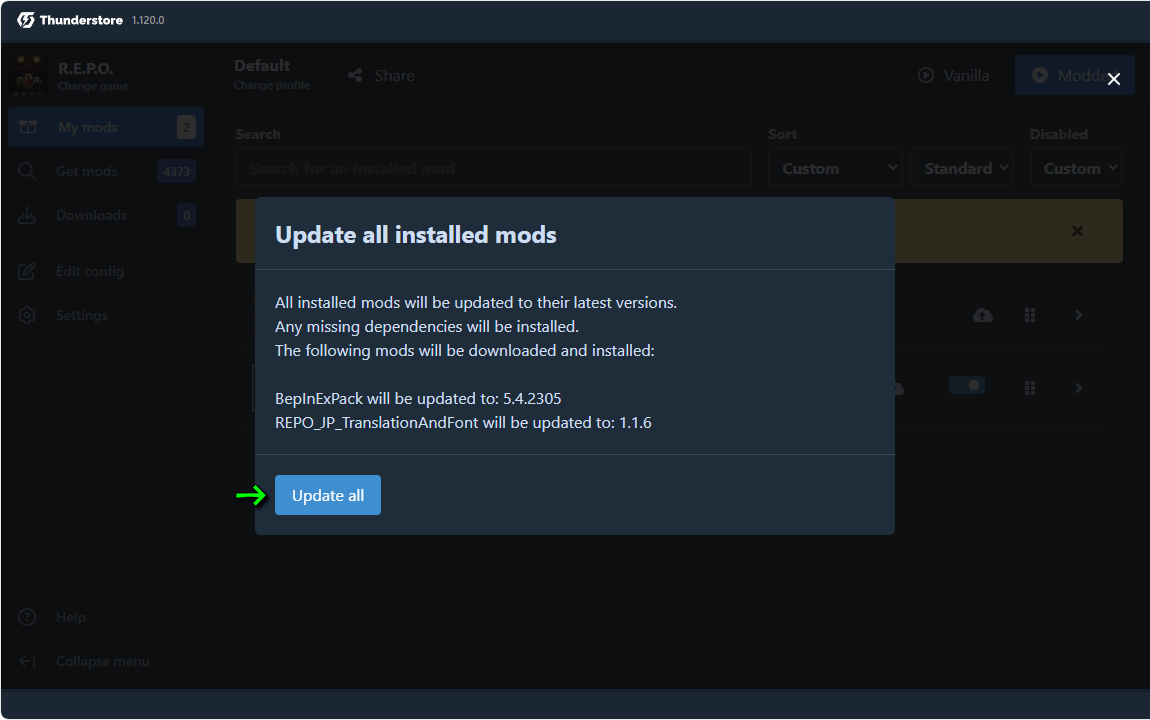Click the Downloads count badge 0
The width and height of the screenshot is (1150, 720).
(186, 216)
